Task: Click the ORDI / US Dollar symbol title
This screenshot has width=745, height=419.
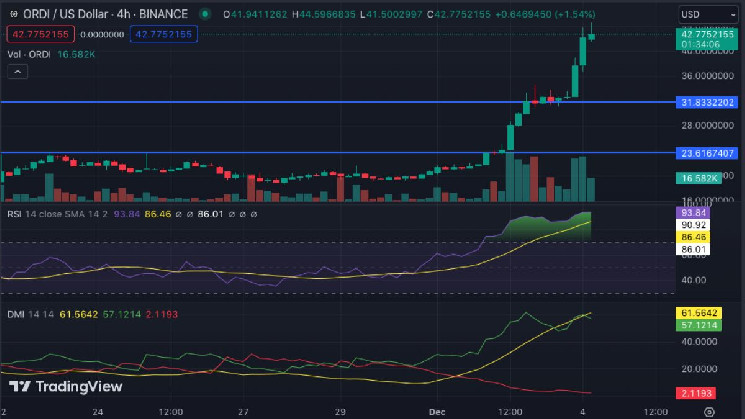Action: [105, 14]
